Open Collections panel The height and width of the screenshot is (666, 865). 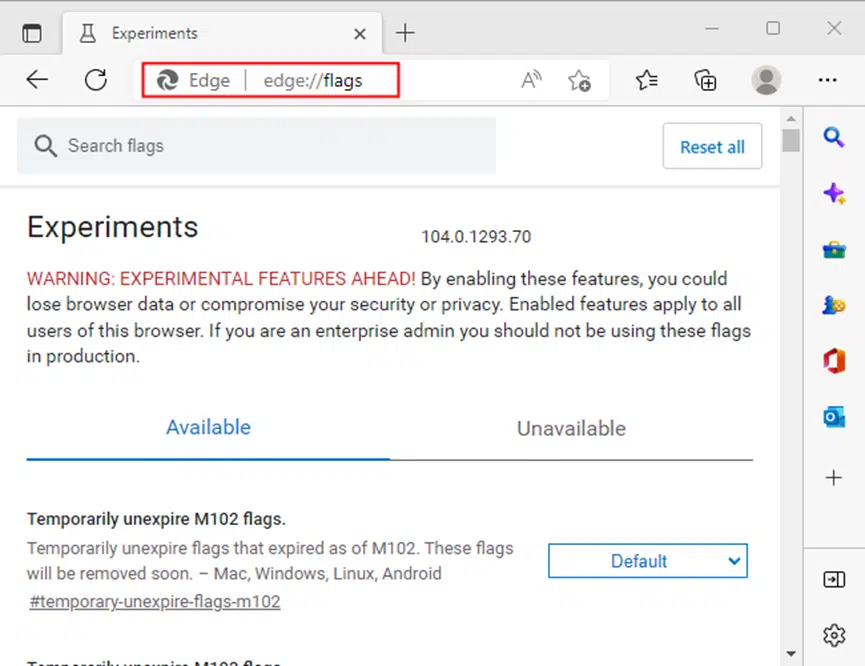pos(705,81)
